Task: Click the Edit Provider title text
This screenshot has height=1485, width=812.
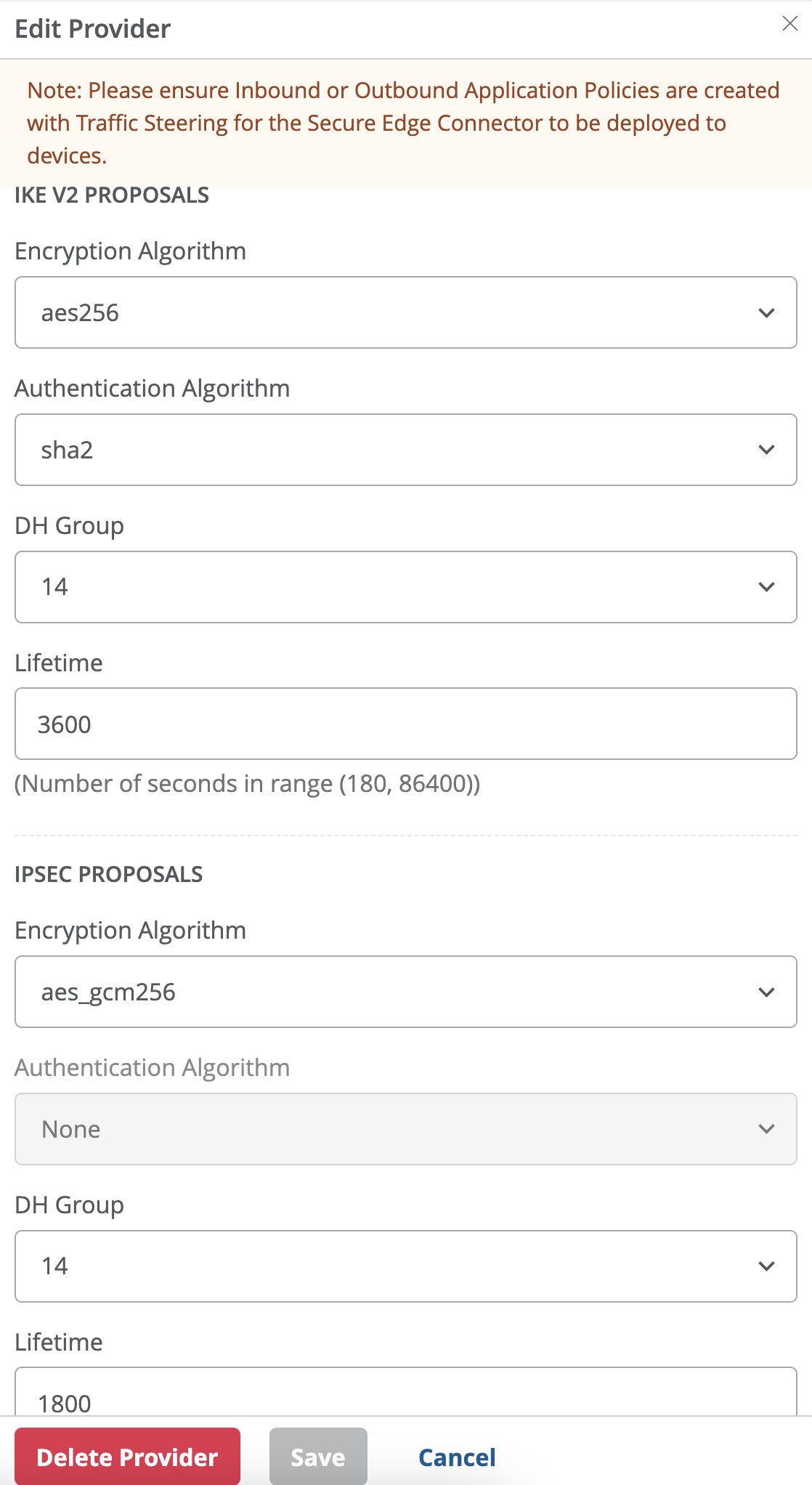Action: coord(93,29)
